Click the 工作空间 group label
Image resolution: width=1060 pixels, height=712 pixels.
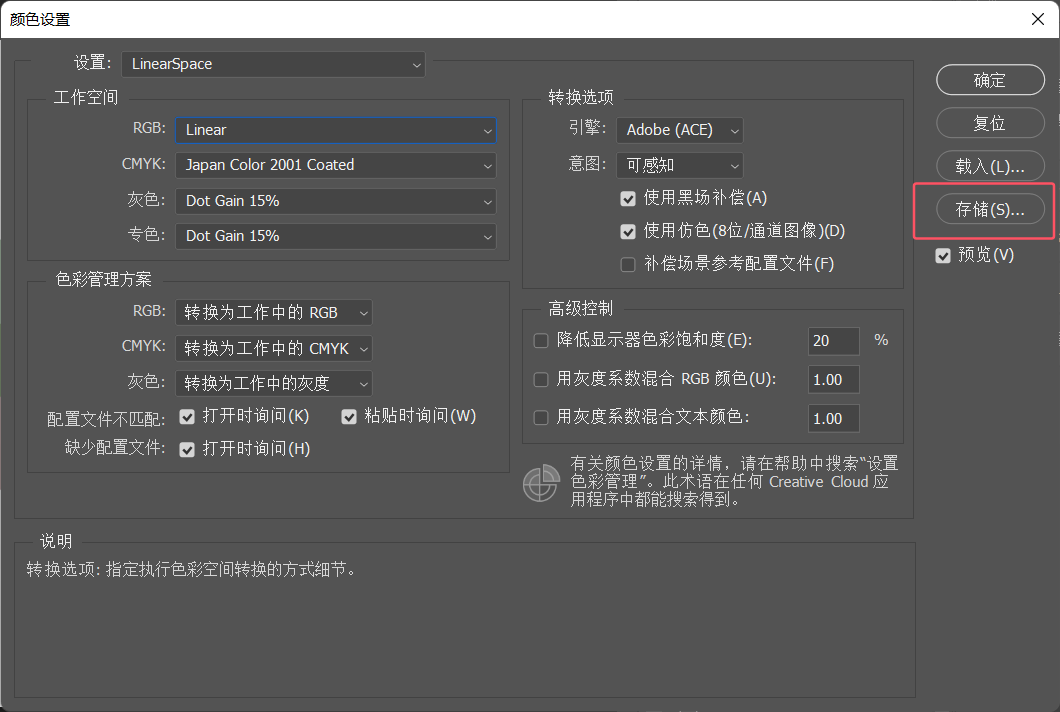(86, 97)
